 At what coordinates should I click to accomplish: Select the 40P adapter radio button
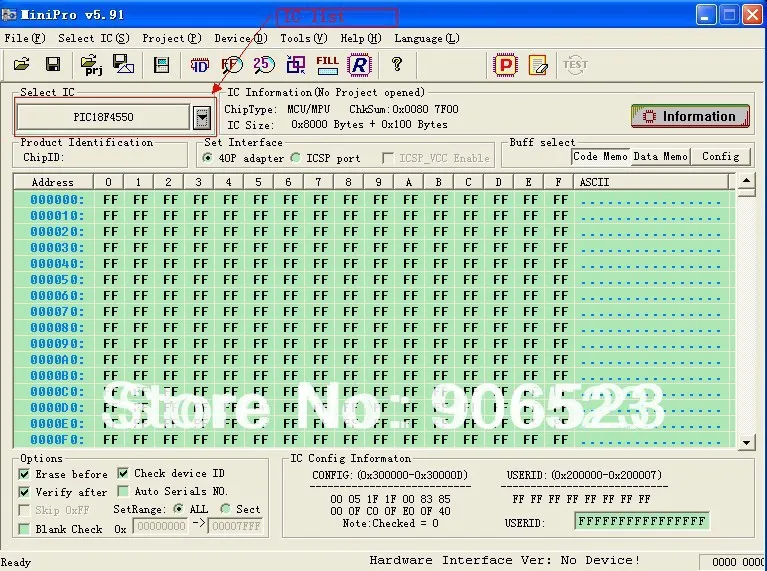(208, 158)
